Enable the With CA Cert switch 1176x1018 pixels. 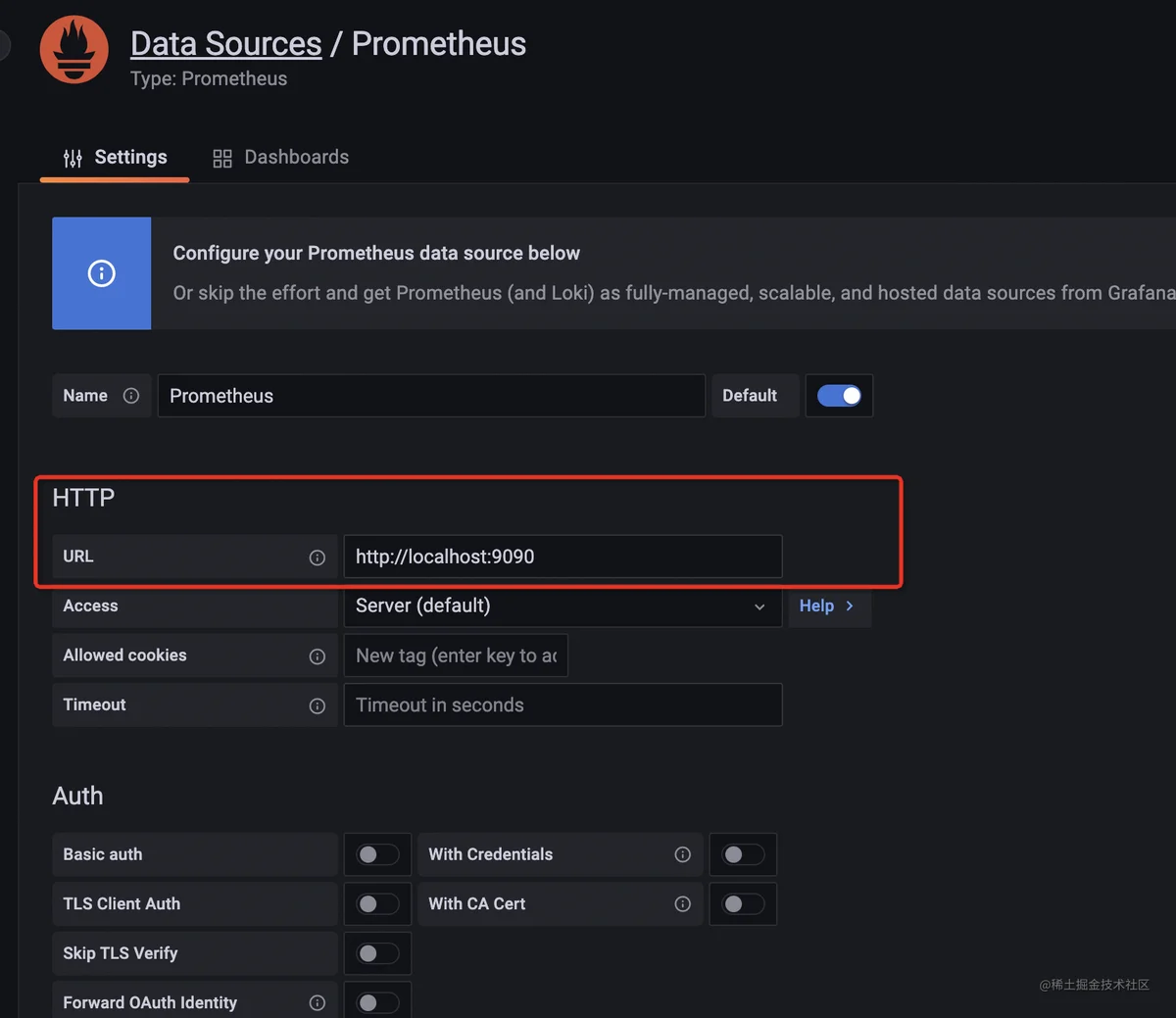743,904
